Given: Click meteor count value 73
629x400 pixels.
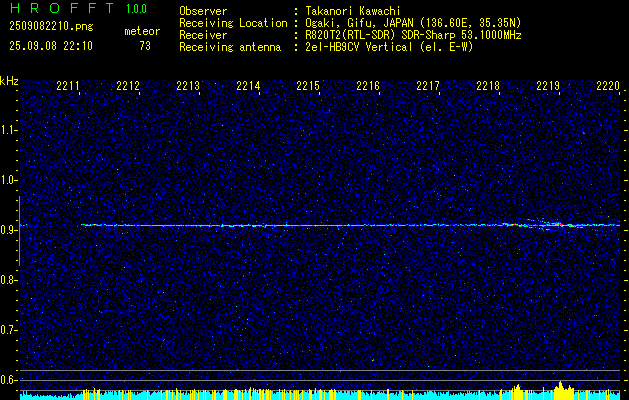Looking at the screenshot, I should click(145, 46).
